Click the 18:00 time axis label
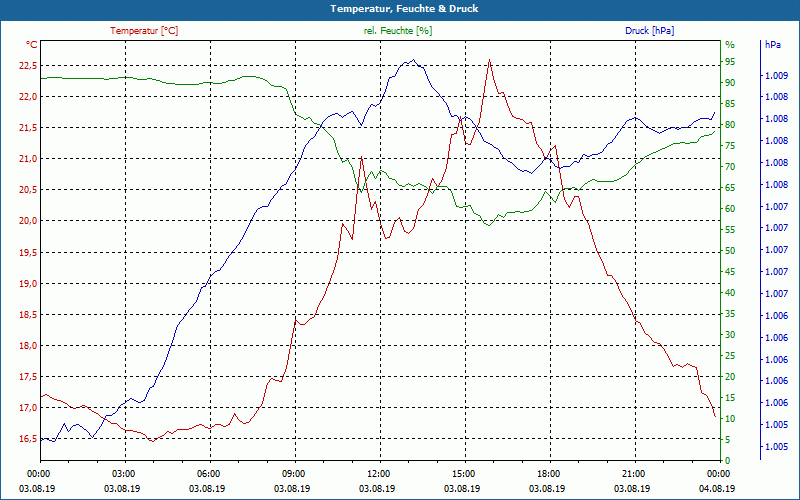Screen dimensions: 800x500 coord(550,474)
